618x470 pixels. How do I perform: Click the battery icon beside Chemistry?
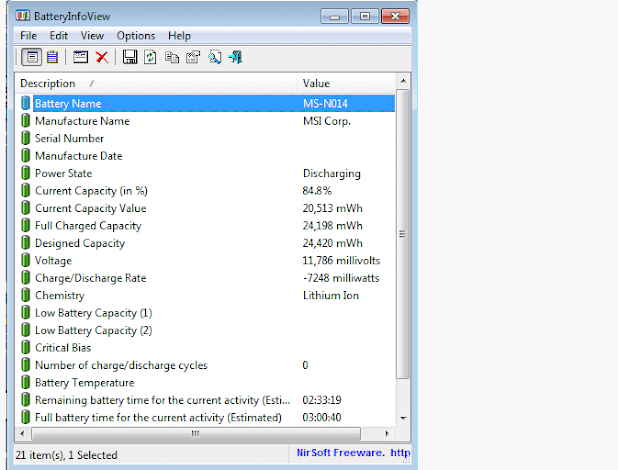point(25,295)
